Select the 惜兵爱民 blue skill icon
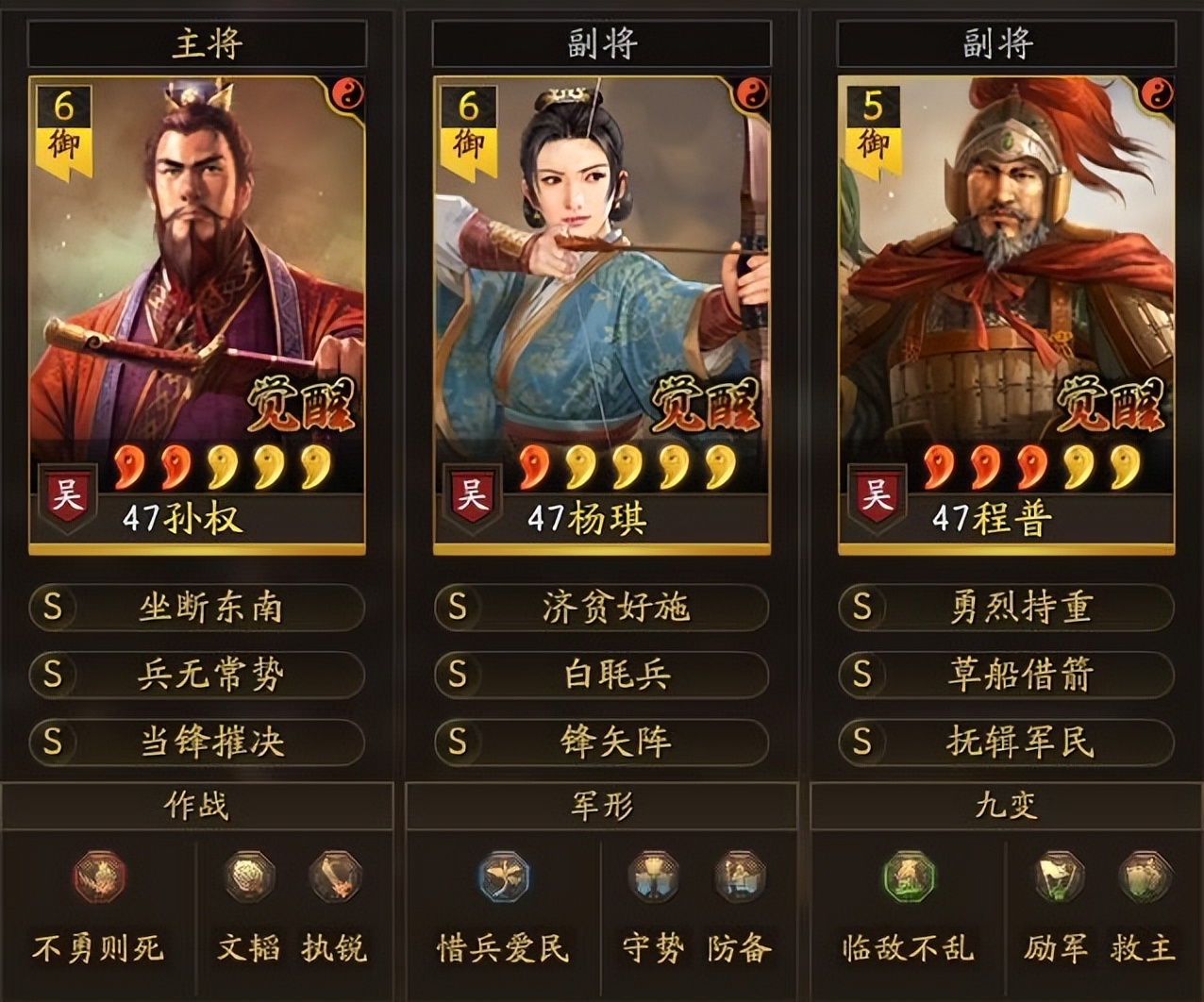This screenshot has width=1204, height=1002. (504, 877)
